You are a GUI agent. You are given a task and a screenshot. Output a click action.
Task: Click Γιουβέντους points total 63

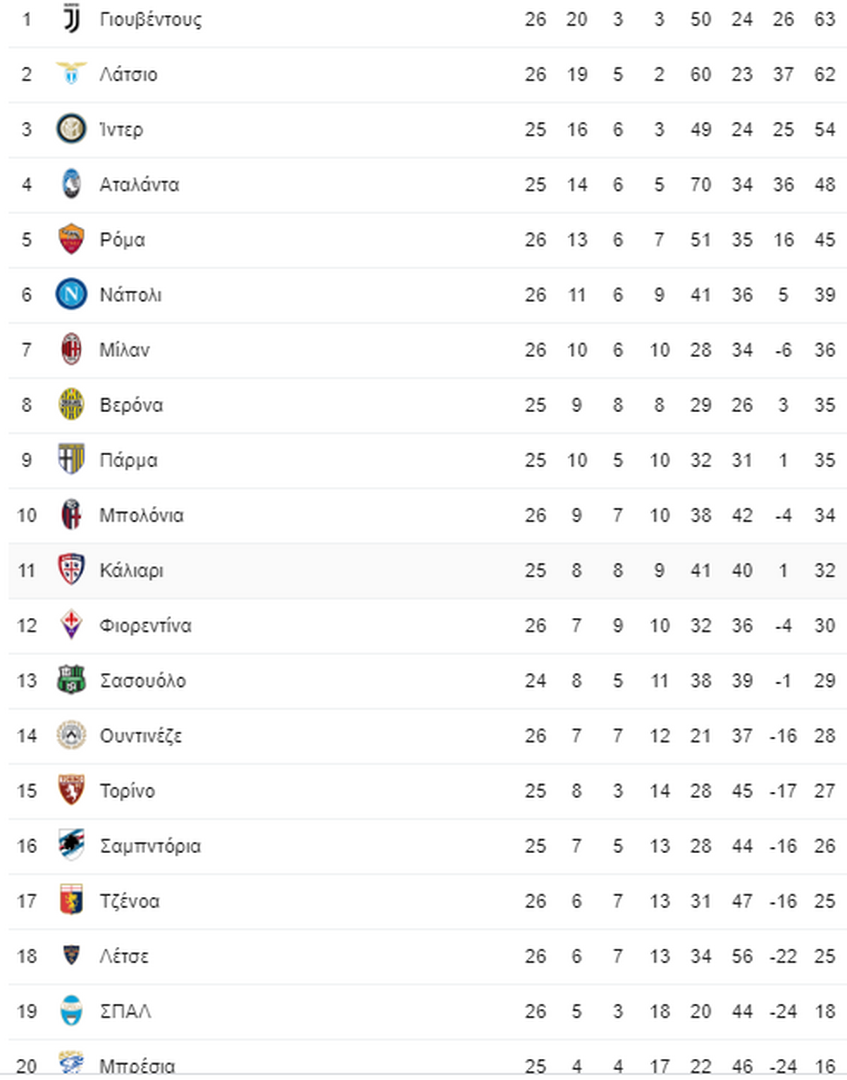coord(824,19)
